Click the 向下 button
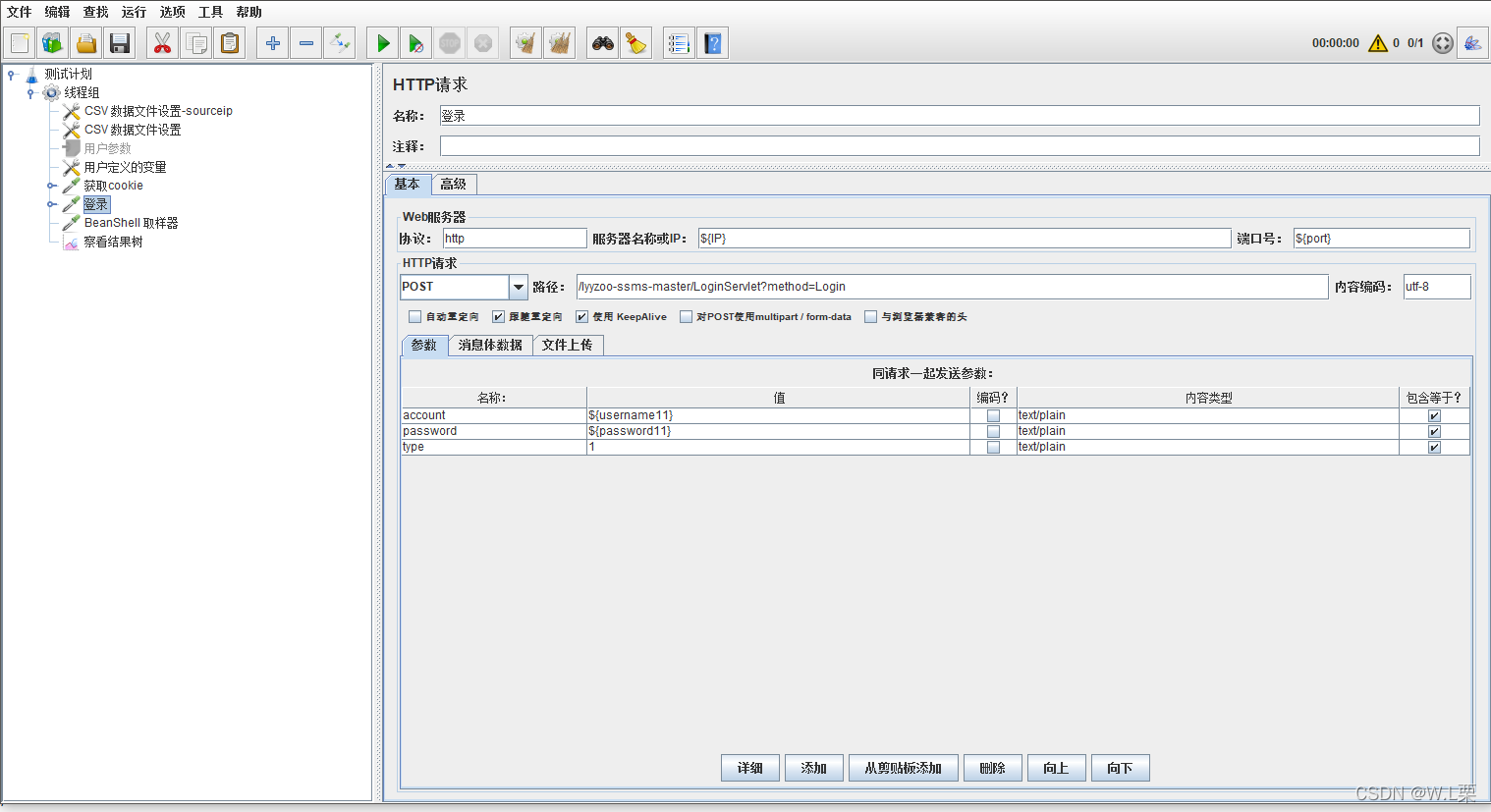Screen dimensions: 1491x812 click(x=1121, y=768)
